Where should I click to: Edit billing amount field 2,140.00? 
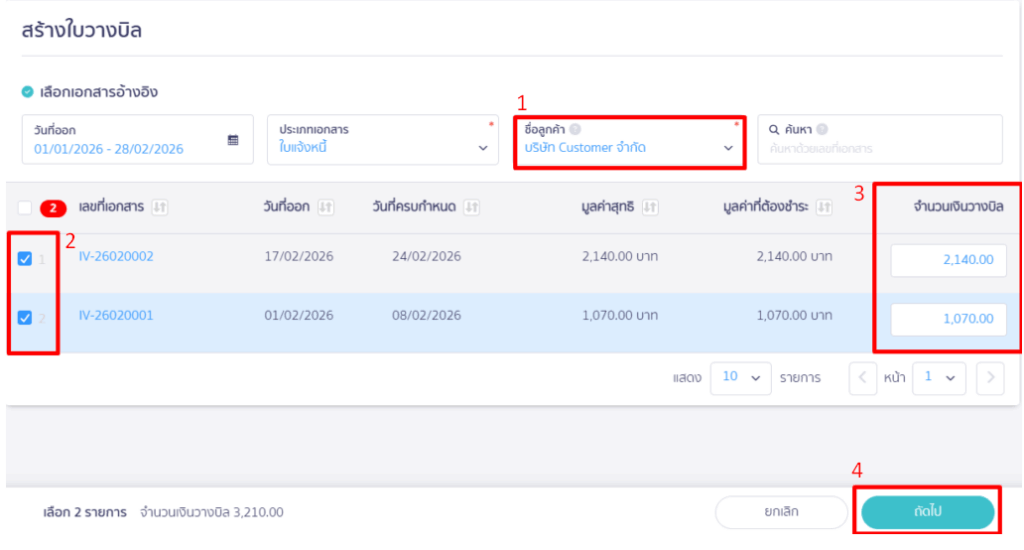pos(948,260)
